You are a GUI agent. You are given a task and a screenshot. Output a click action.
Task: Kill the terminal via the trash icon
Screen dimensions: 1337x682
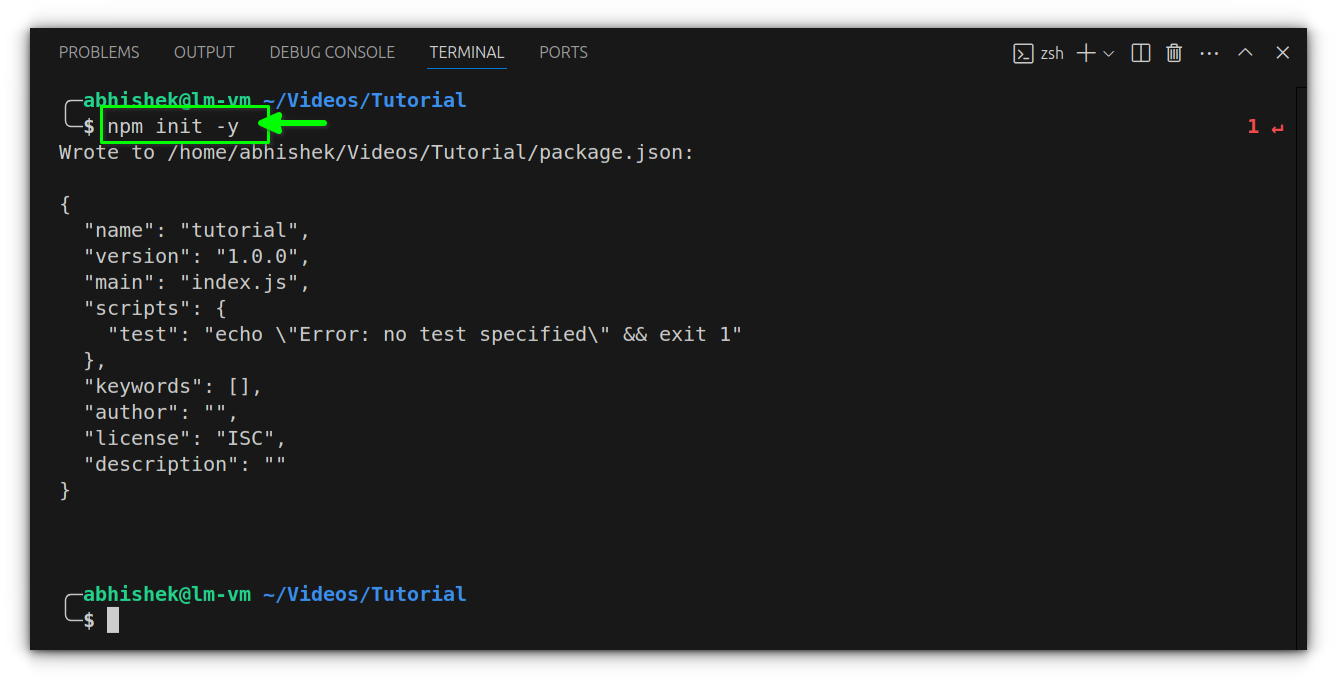(1174, 52)
